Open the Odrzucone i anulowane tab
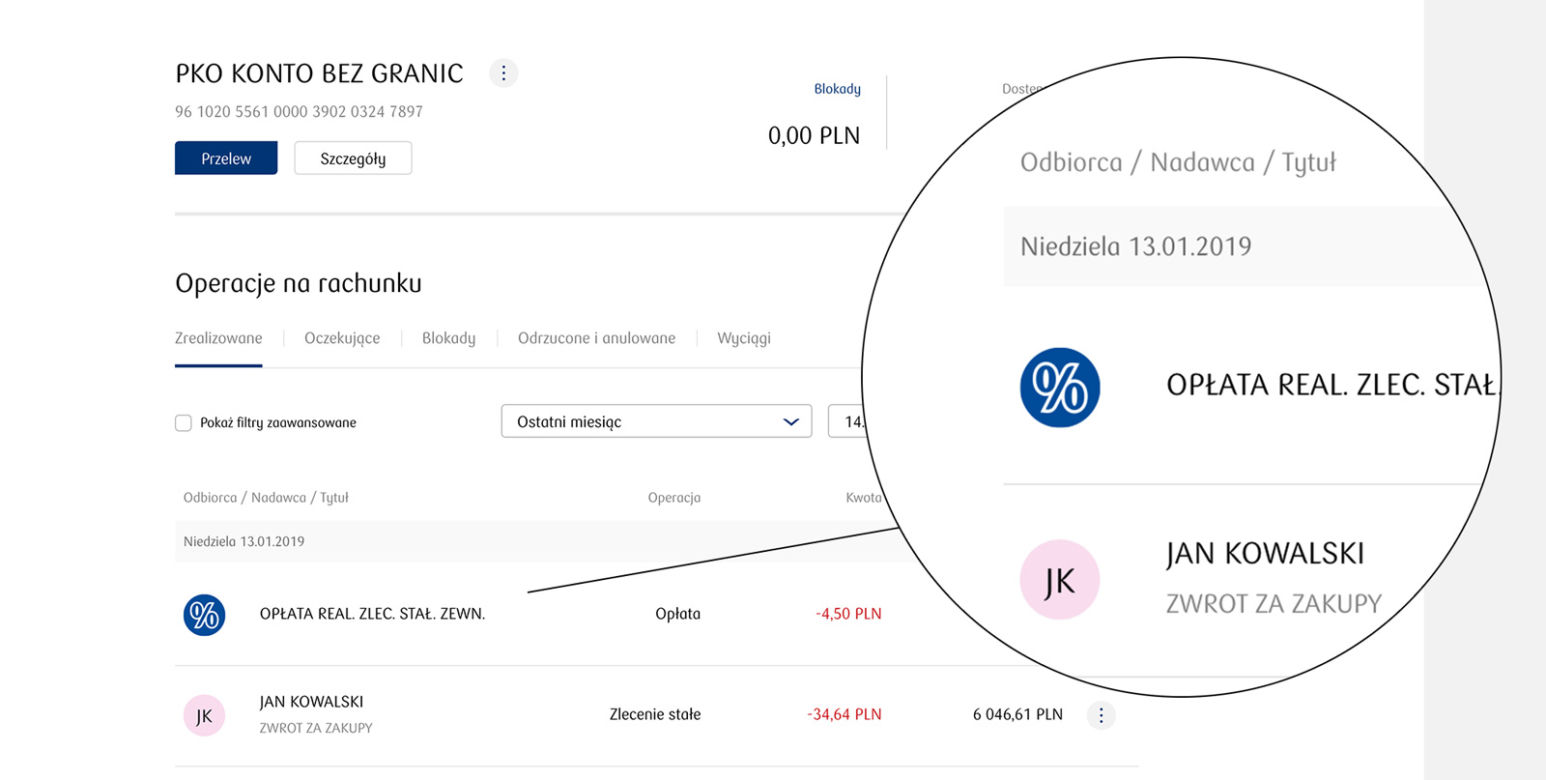The height and width of the screenshot is (780, 1546). [x=596, y=338]
